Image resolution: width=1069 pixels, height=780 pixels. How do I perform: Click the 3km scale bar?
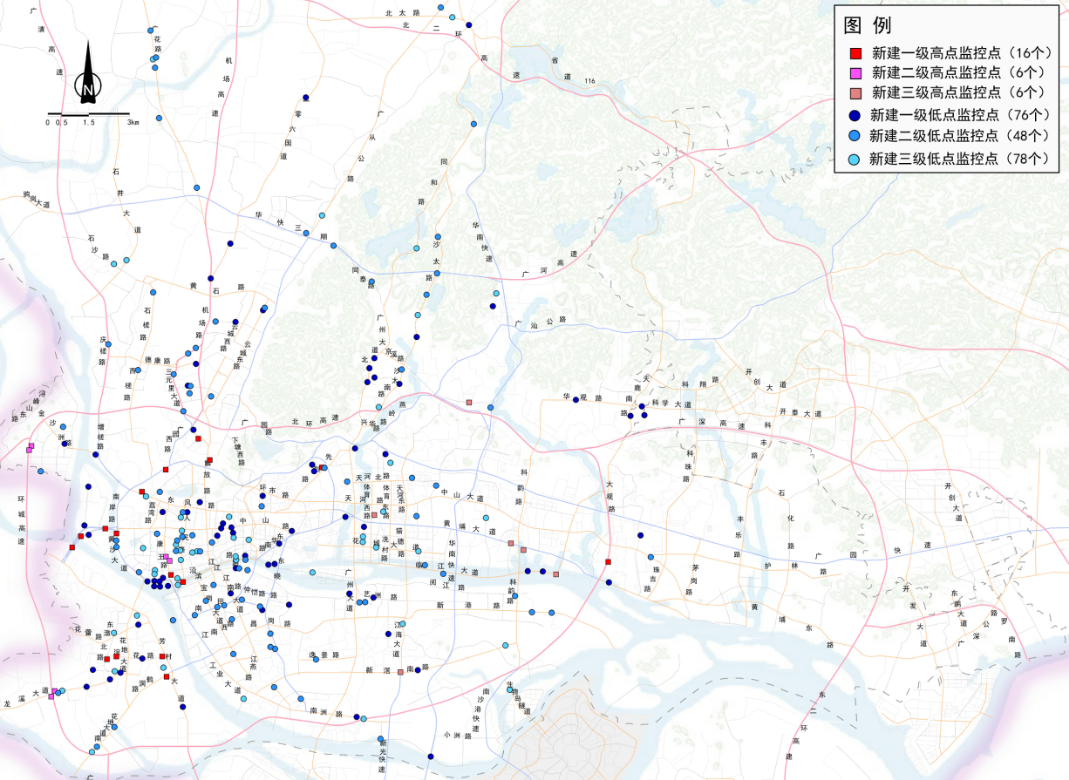point(89,115)
